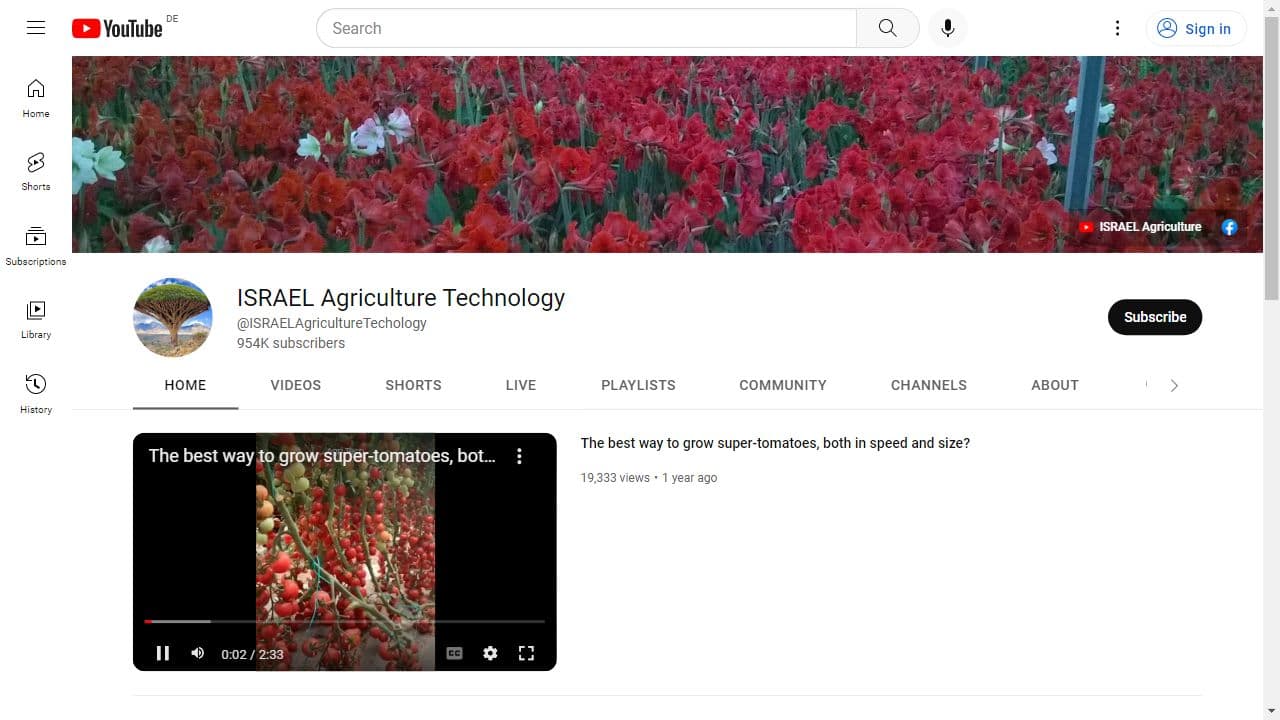This screenshot has height=720, width=1280.
Task: Toggle closed captions on the video
Action: (454, 653)
